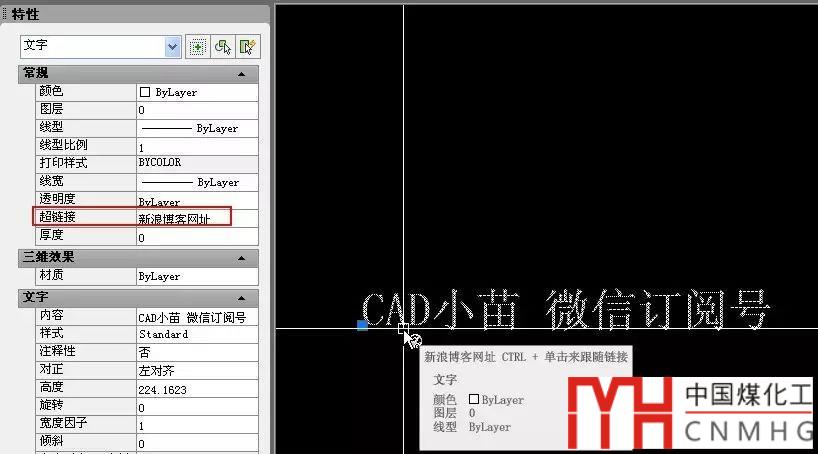Collapse the 文字 section
818x454 pixels.
click(242, 298)
